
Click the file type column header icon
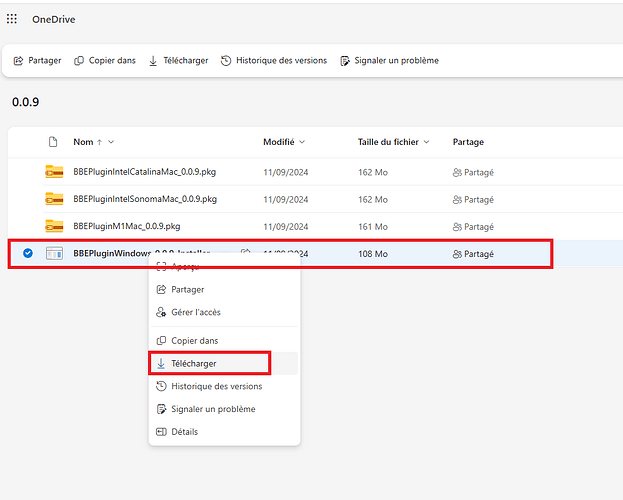[53, 142]
